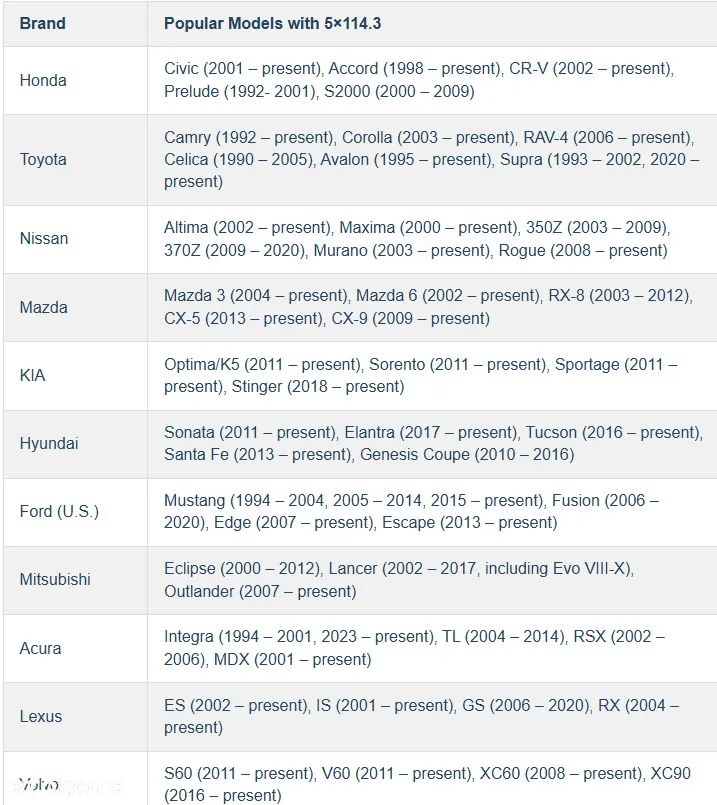Select the Toyota models cell listing Camry
Screen dimensions: 717x805
pos(430,159)
